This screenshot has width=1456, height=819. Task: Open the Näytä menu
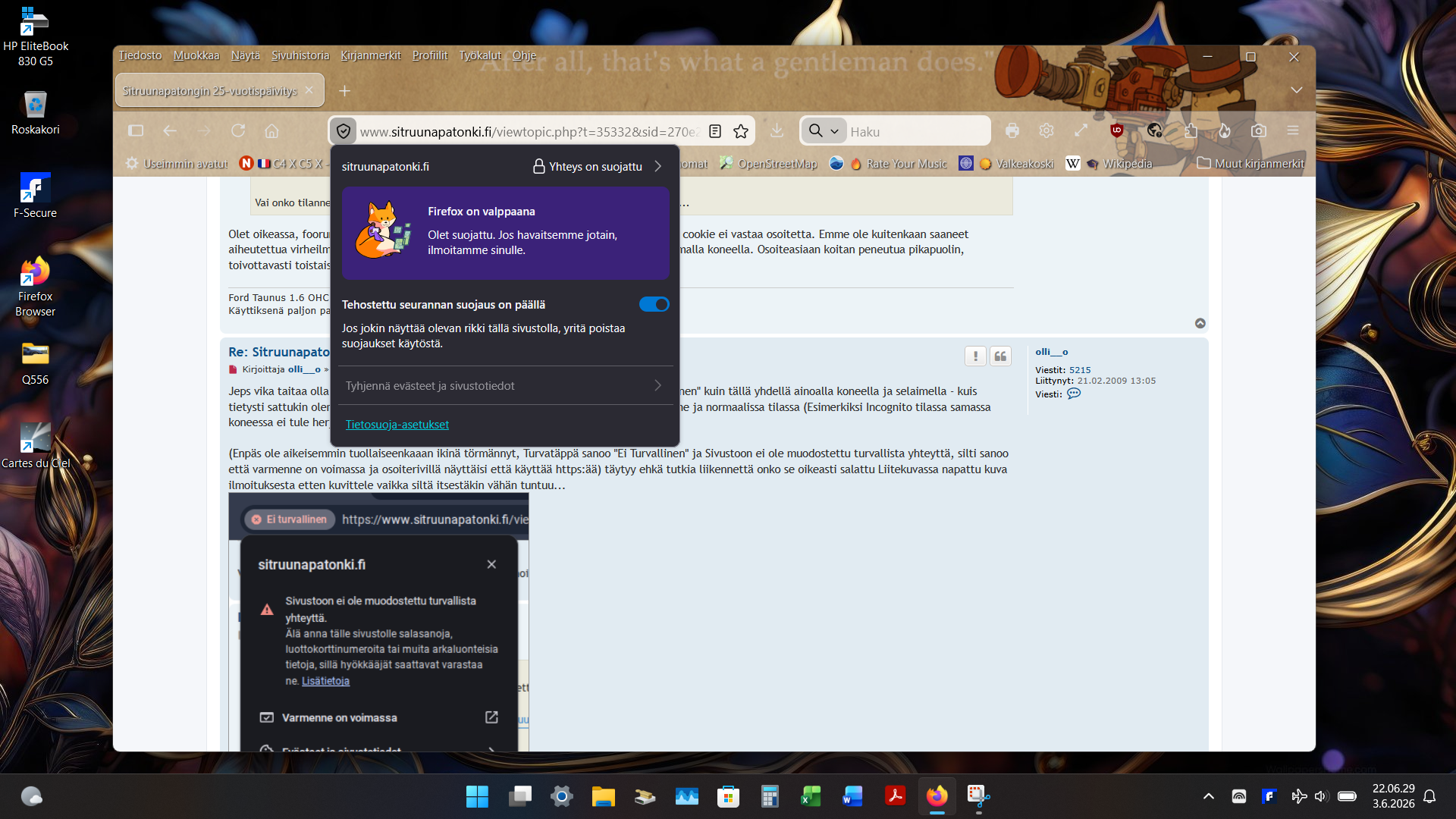click(246, 55)
